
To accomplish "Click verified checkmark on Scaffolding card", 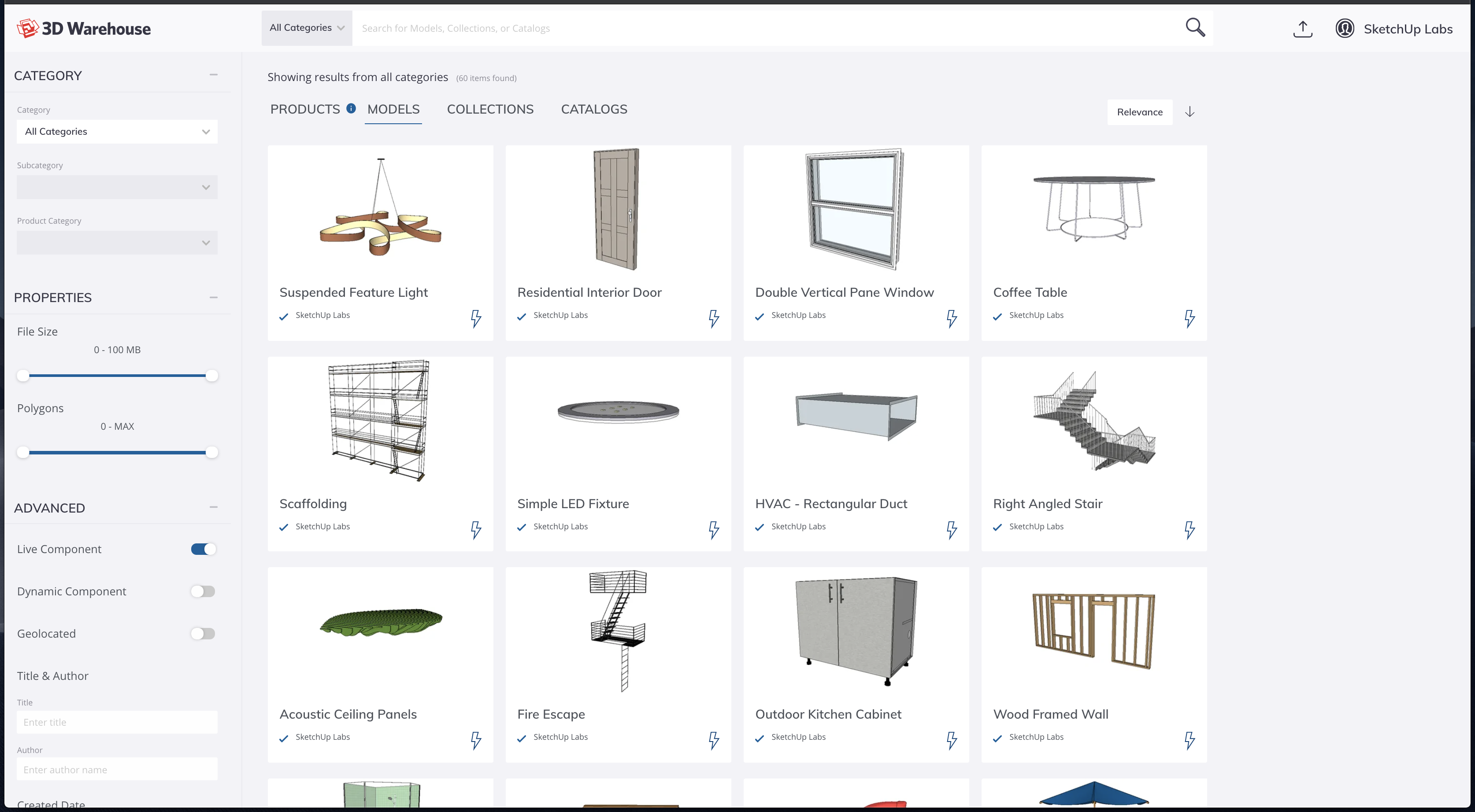I will (x=283, y=528).
